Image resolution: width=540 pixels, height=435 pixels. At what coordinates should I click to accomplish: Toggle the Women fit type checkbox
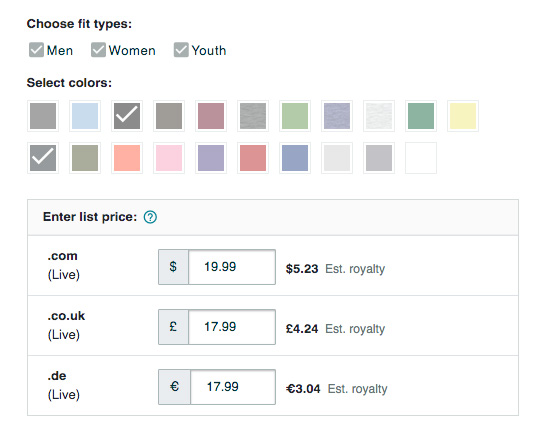point(98,50)
